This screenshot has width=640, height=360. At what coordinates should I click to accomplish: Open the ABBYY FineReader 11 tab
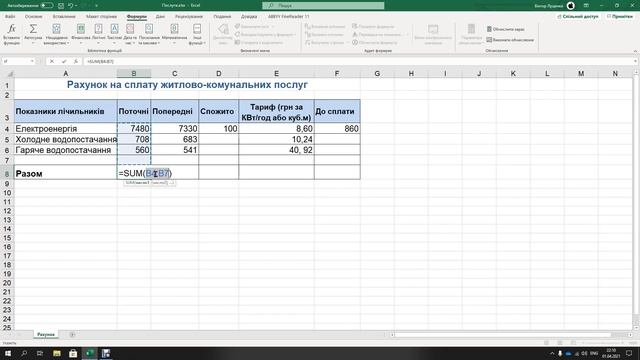(289, 17)
